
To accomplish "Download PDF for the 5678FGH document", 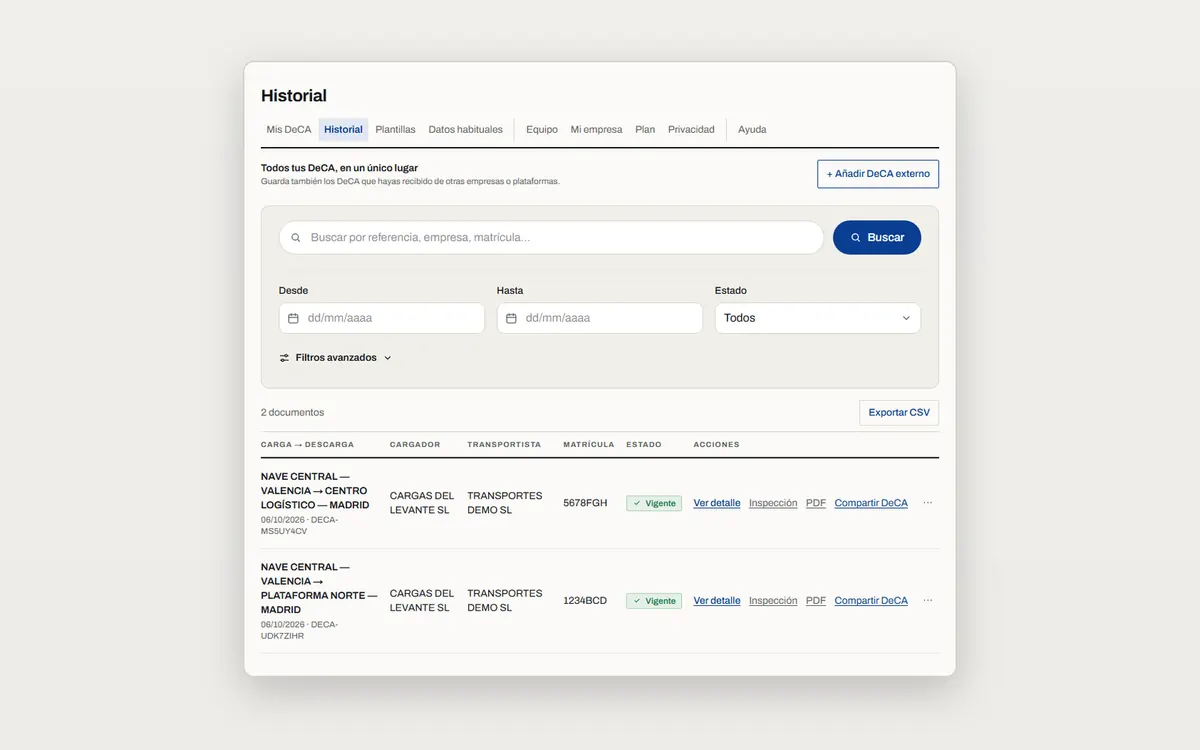I will (x=816, y=503).
